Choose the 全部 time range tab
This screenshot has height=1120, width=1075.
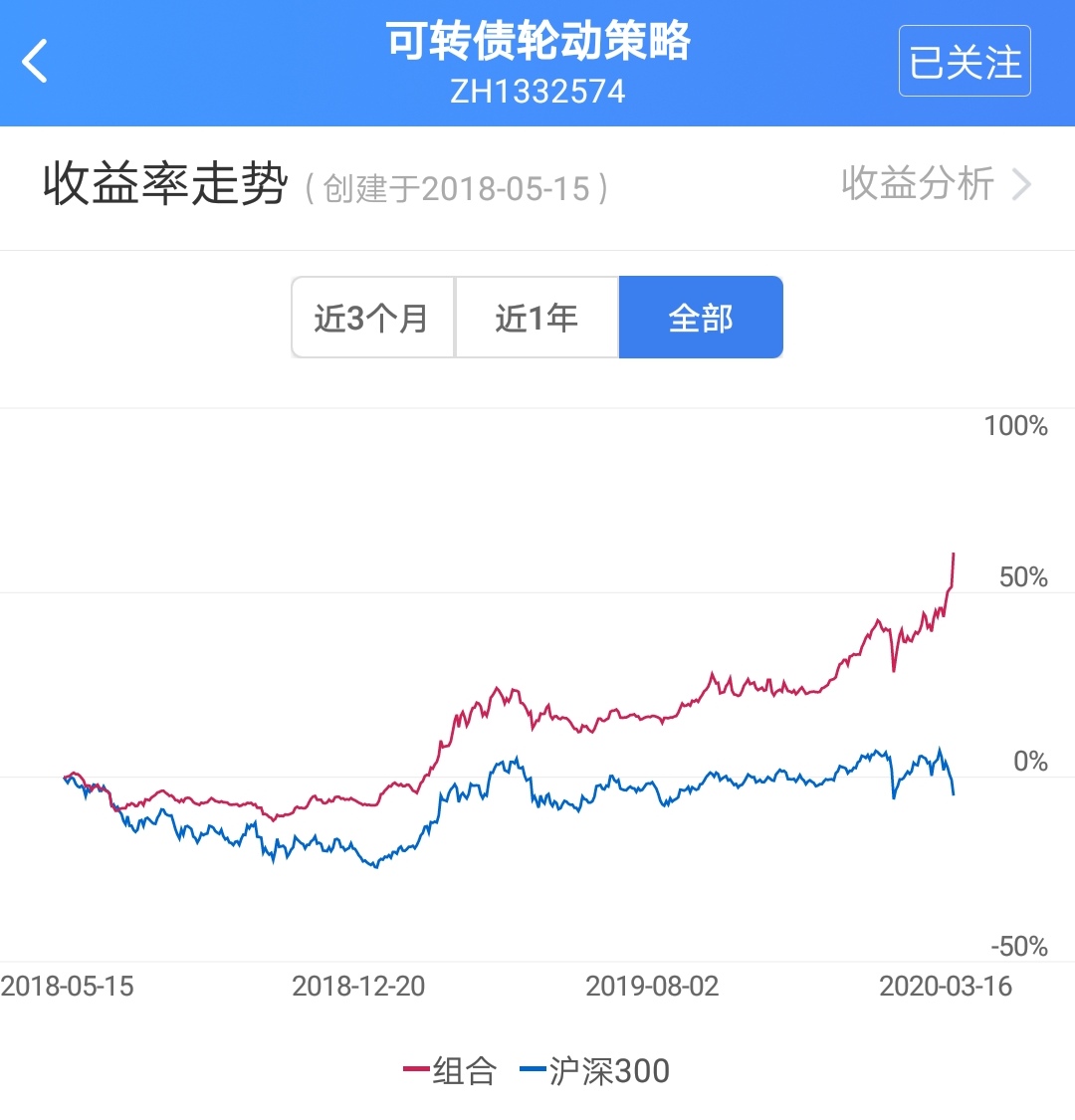coord(701,318)
